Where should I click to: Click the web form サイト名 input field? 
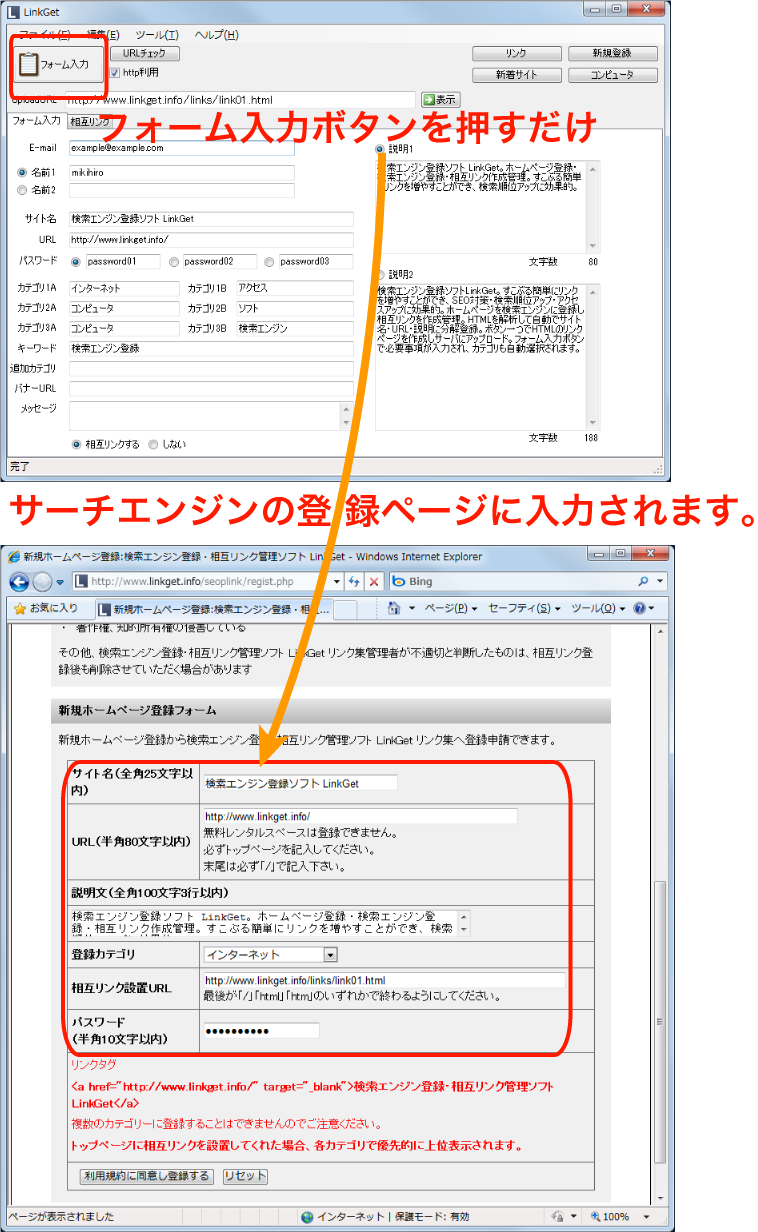pos(300,783)
